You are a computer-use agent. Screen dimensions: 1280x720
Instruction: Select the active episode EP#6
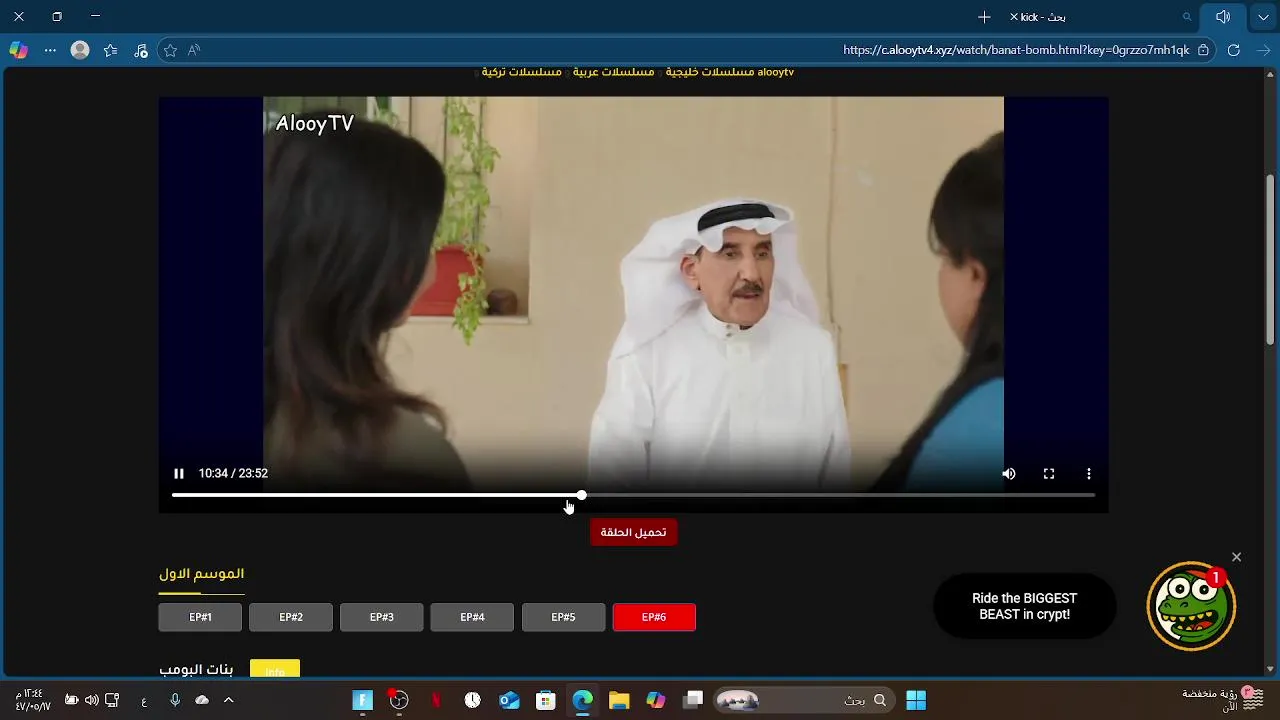(x=654, y=617)
